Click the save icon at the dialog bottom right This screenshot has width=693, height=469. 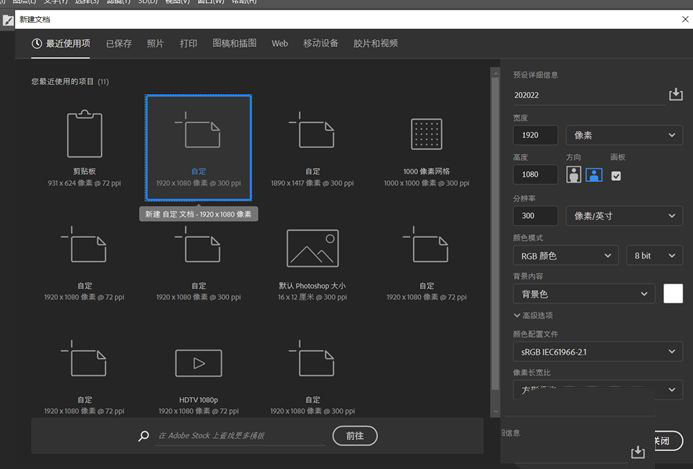637,452
